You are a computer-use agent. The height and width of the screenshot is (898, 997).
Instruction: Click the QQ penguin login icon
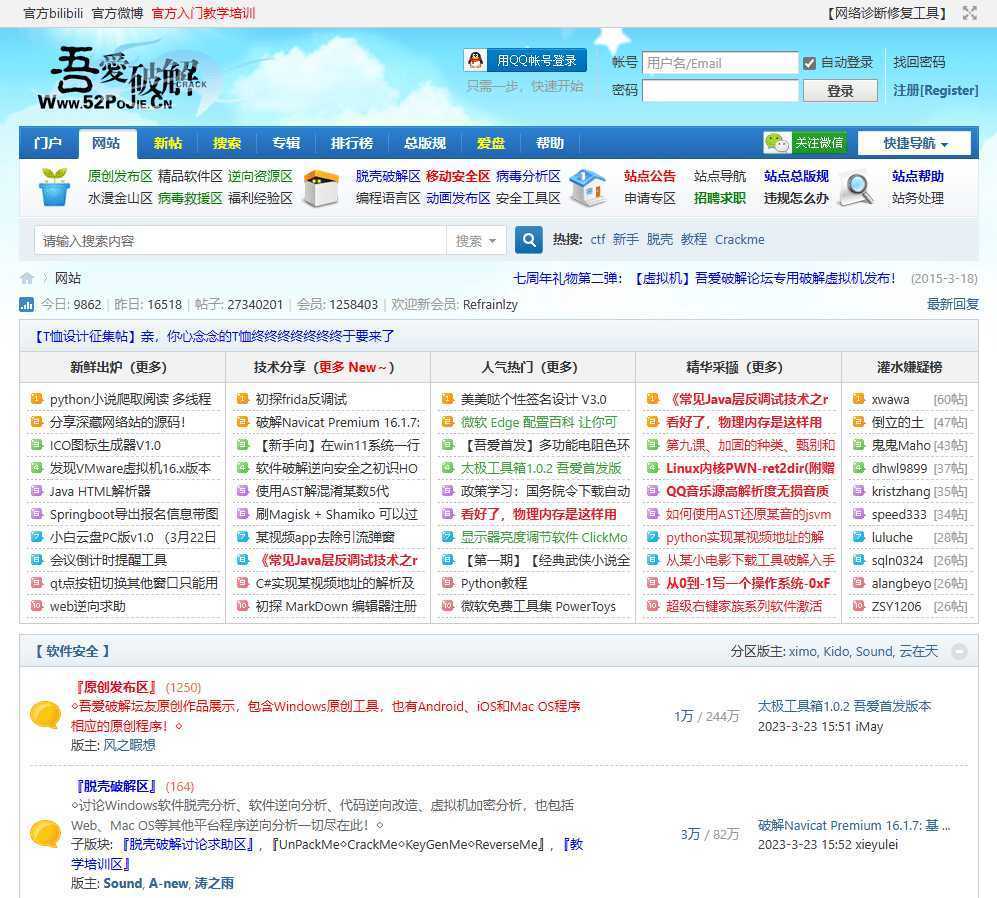[x=476, y=60]
